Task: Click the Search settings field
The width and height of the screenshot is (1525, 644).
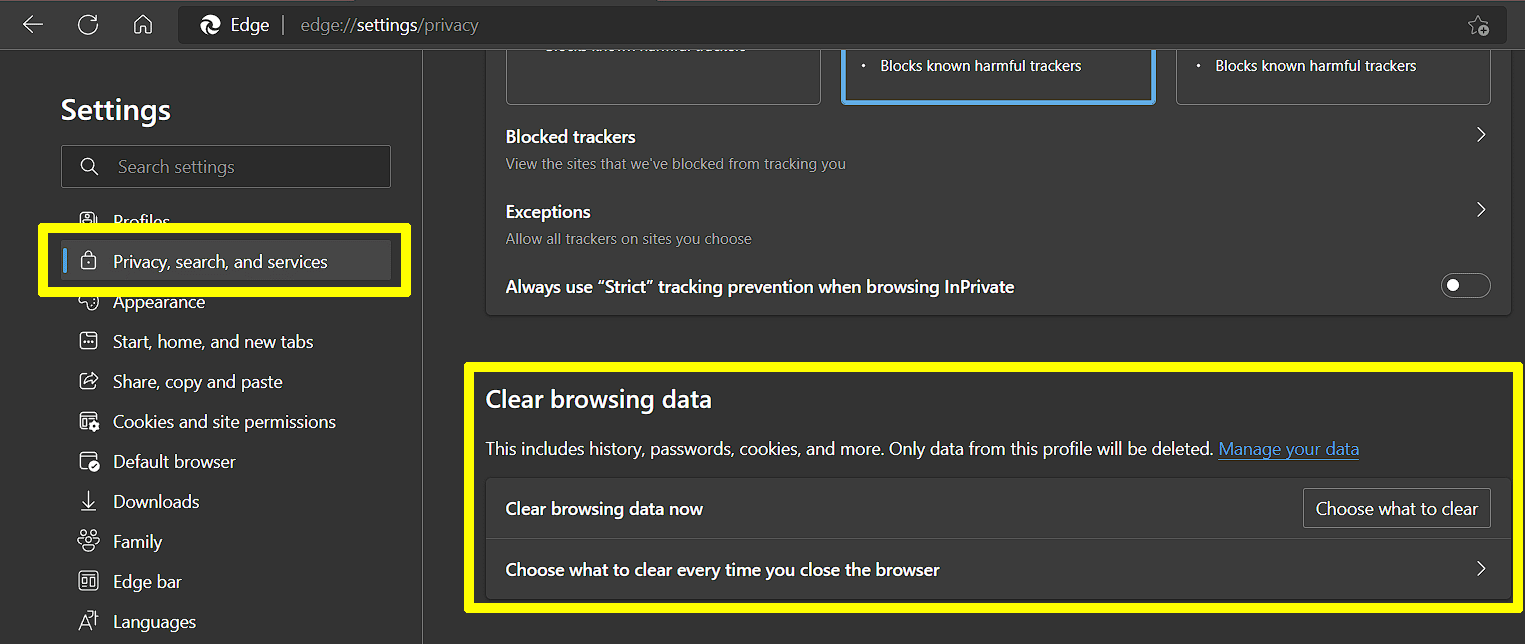Action: pyautogui.click(x=225, y=166)
